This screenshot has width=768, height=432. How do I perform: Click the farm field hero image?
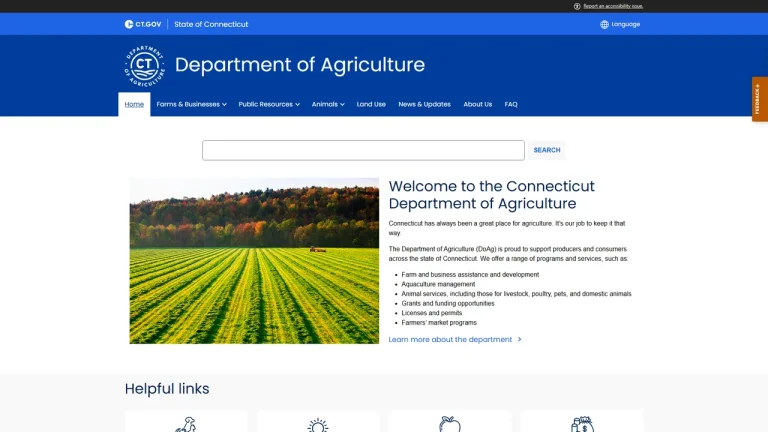coord(254,261)
